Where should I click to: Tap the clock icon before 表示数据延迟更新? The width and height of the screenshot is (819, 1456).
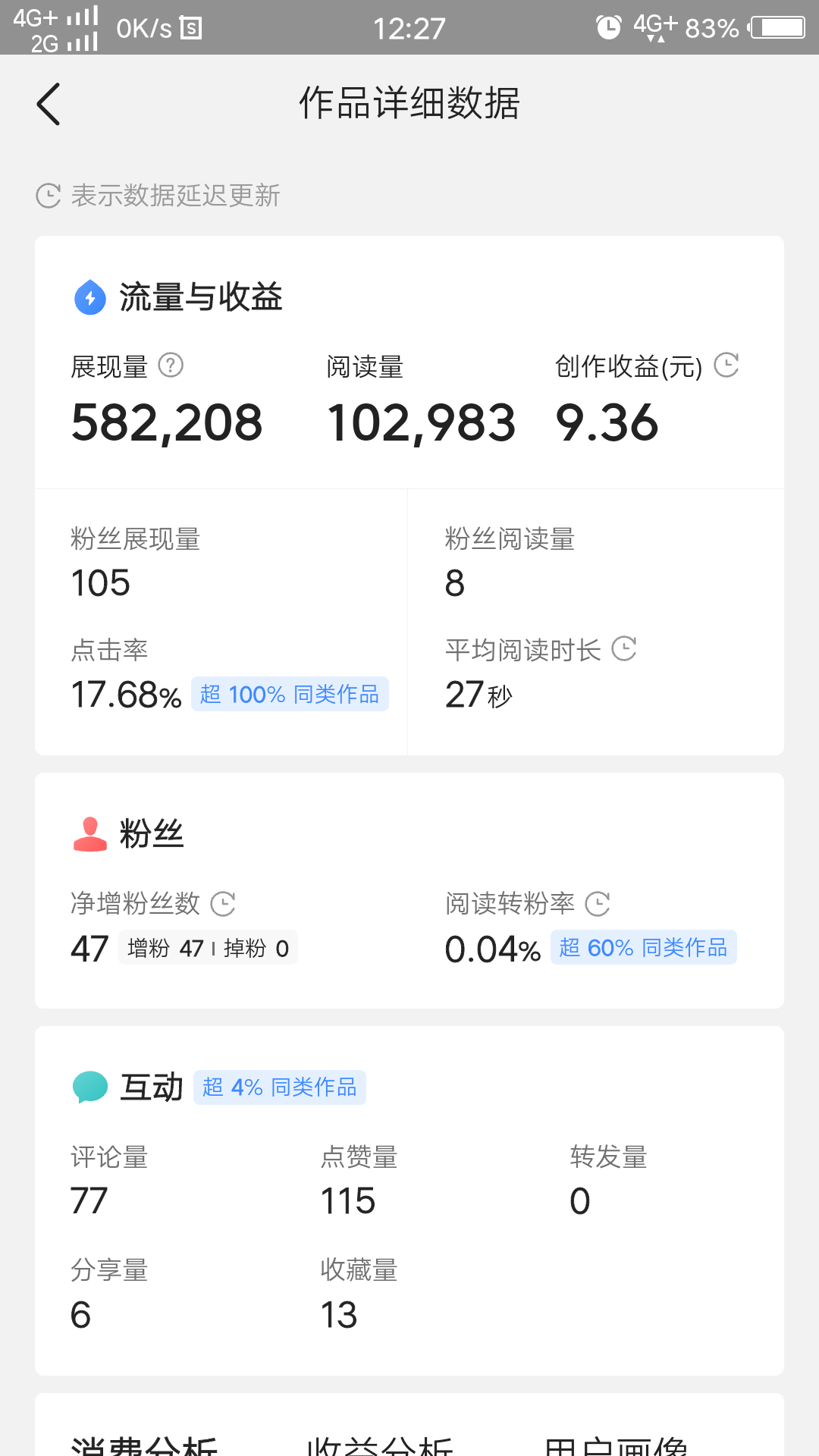pos(49,196)
